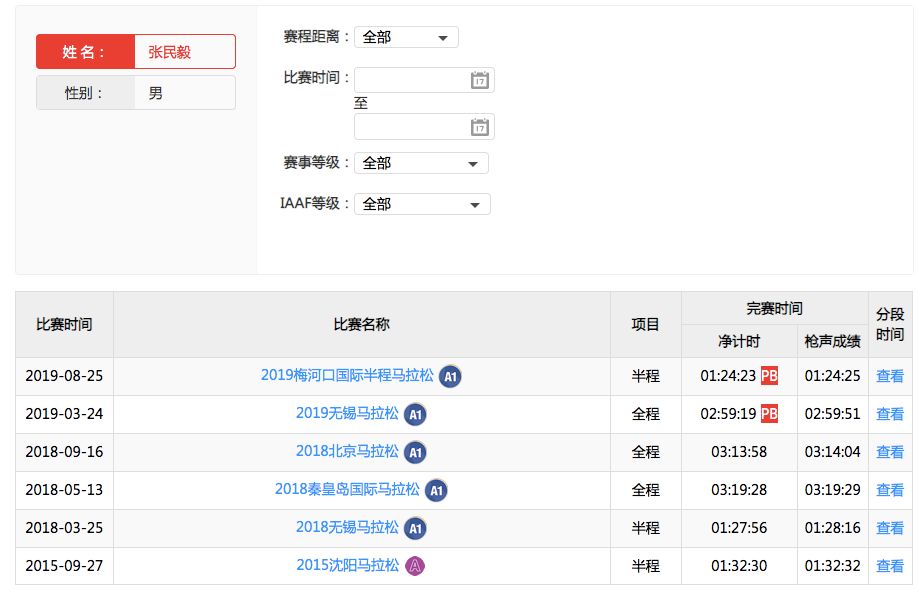Select the 性别 tab
This screenshot has width=919, height=592.
(x=135, y=92)
